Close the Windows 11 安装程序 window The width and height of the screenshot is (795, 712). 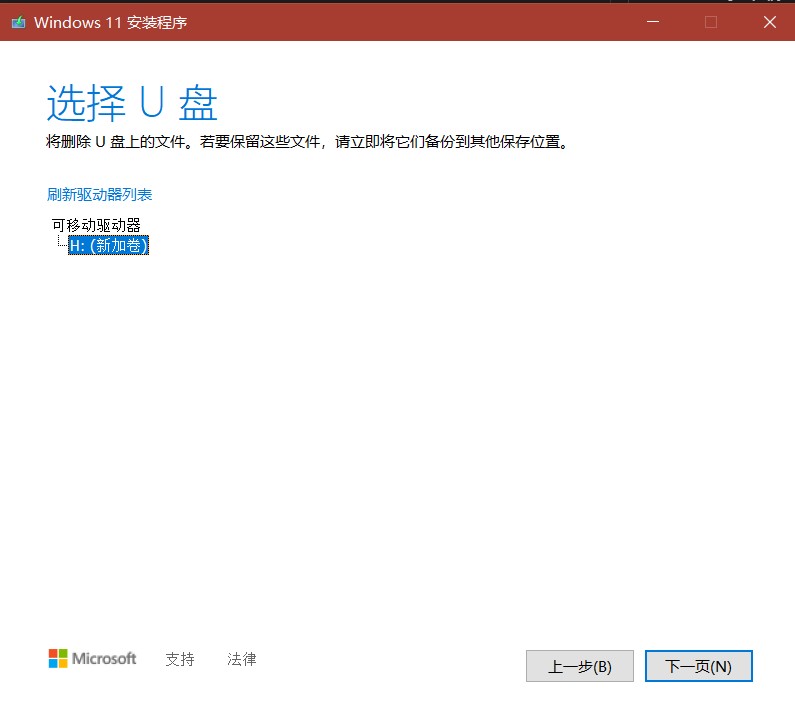770,22
